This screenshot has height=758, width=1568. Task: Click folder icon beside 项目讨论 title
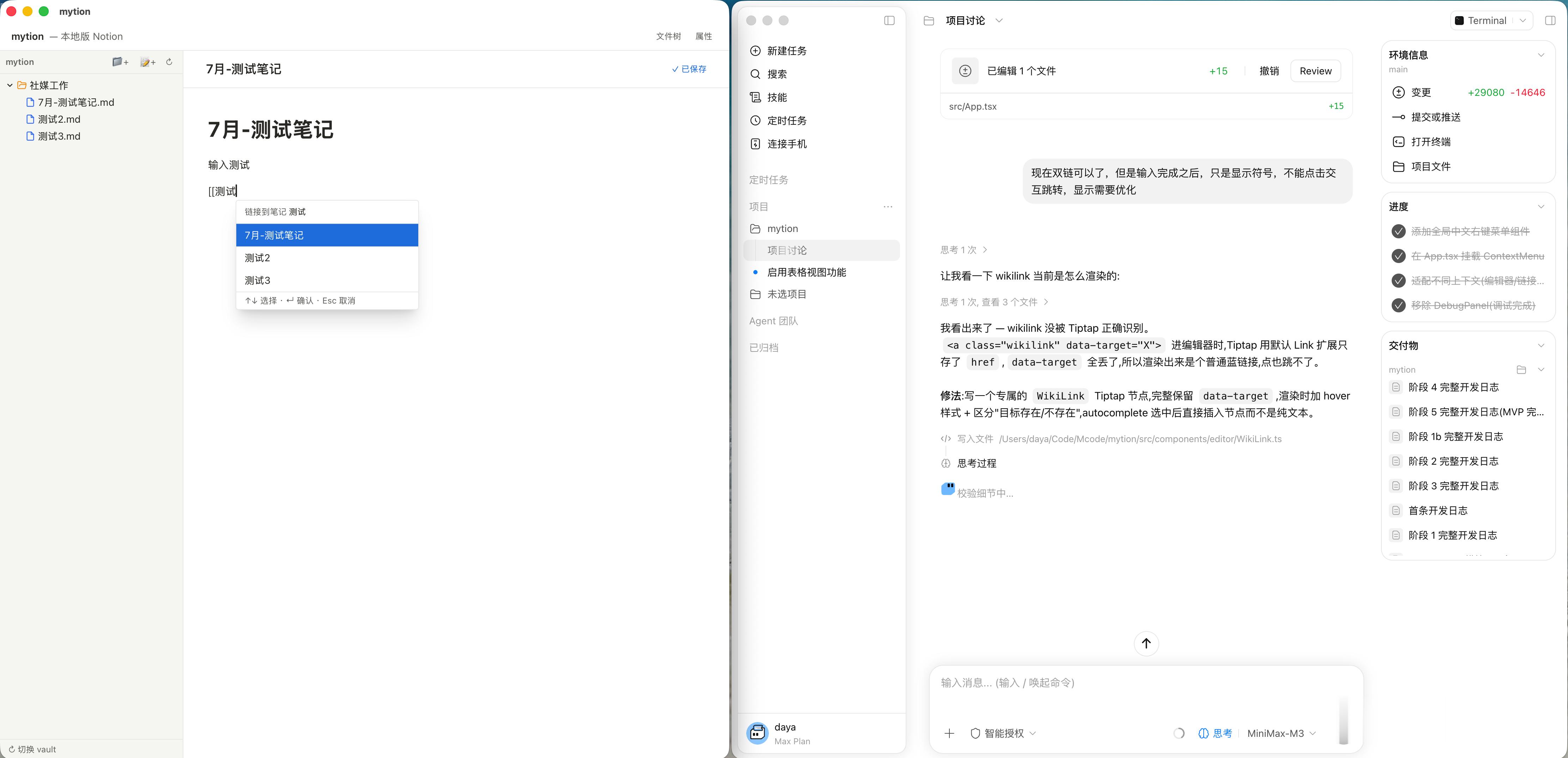click(929, 21)
